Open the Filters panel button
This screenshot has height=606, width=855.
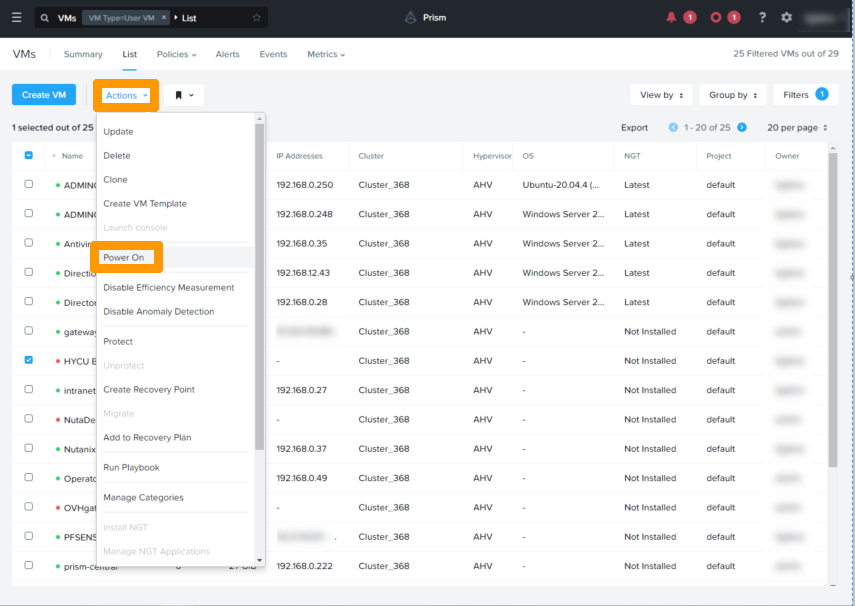click(x=805, y=95)
